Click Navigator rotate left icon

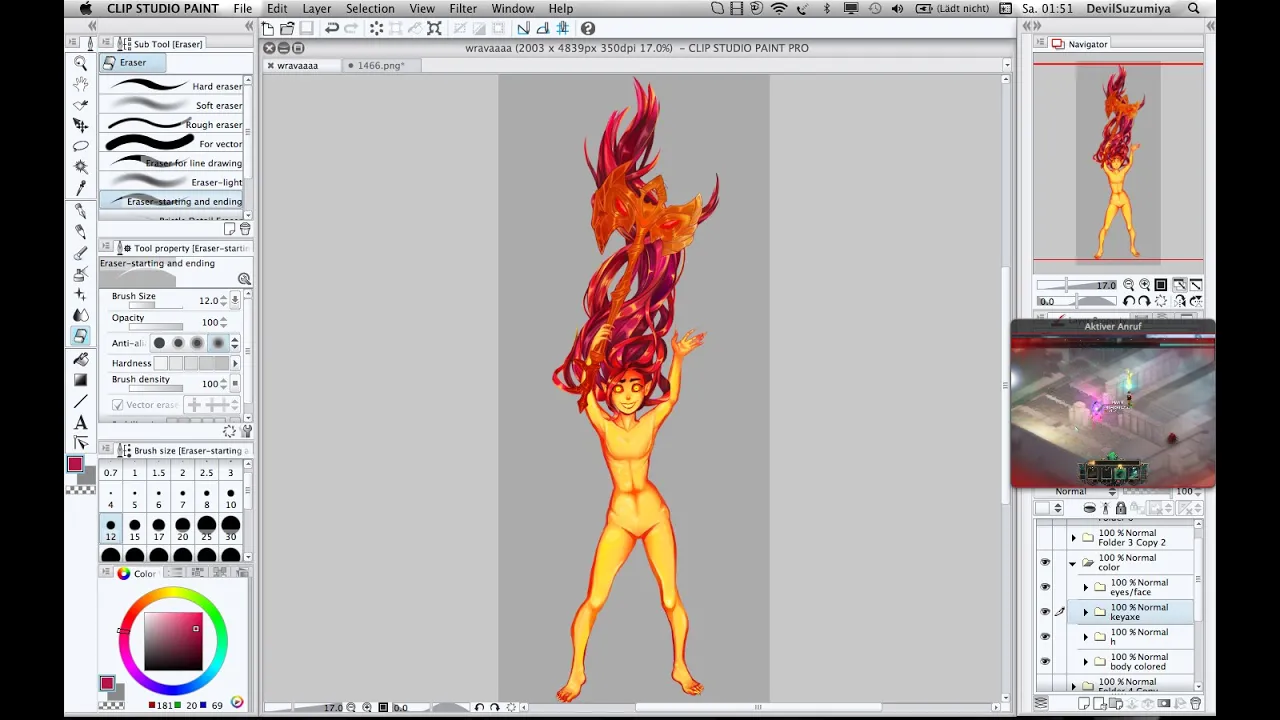(x=1129, y=301)
